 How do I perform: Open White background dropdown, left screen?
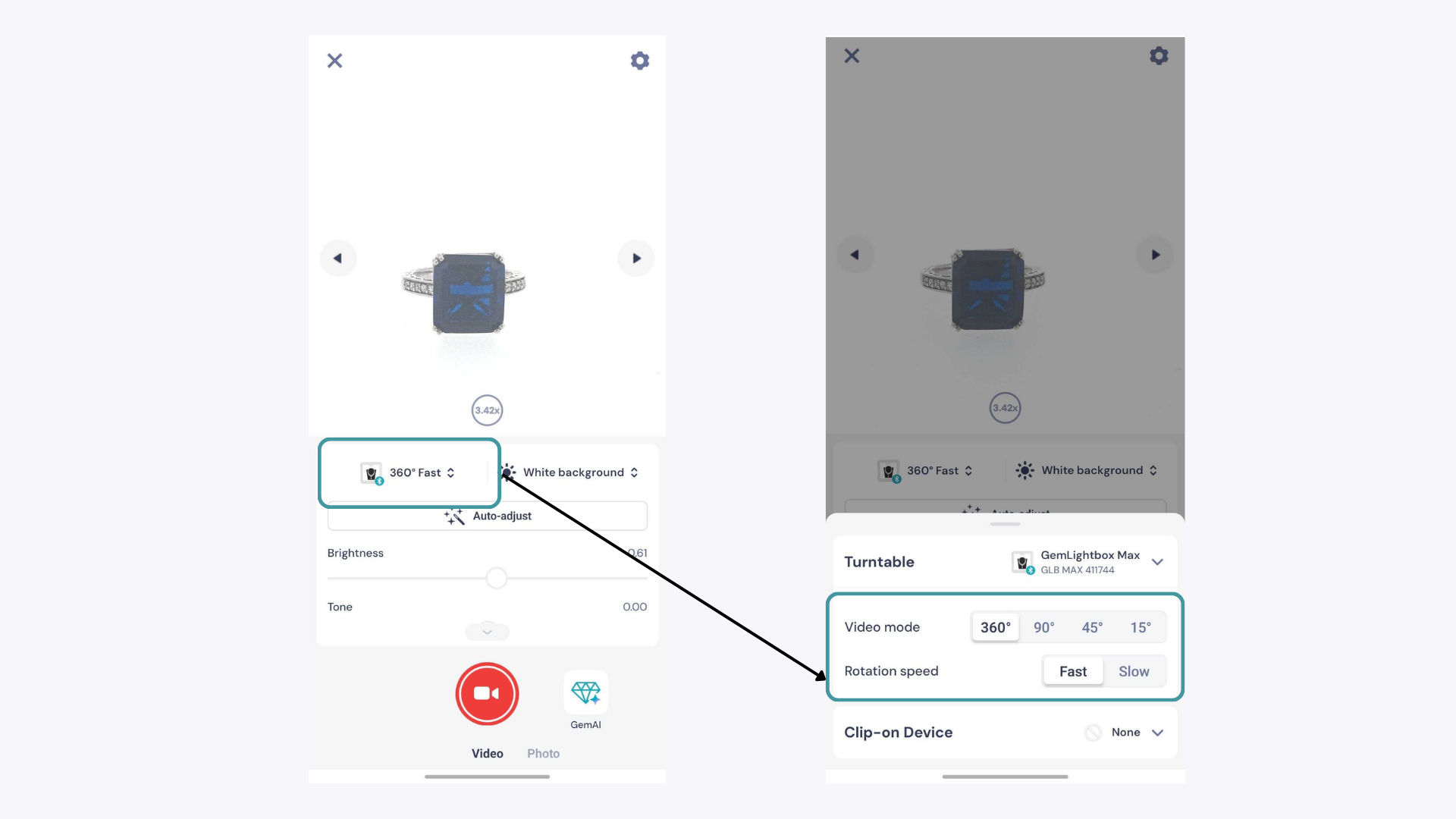[x=570, y=472]
